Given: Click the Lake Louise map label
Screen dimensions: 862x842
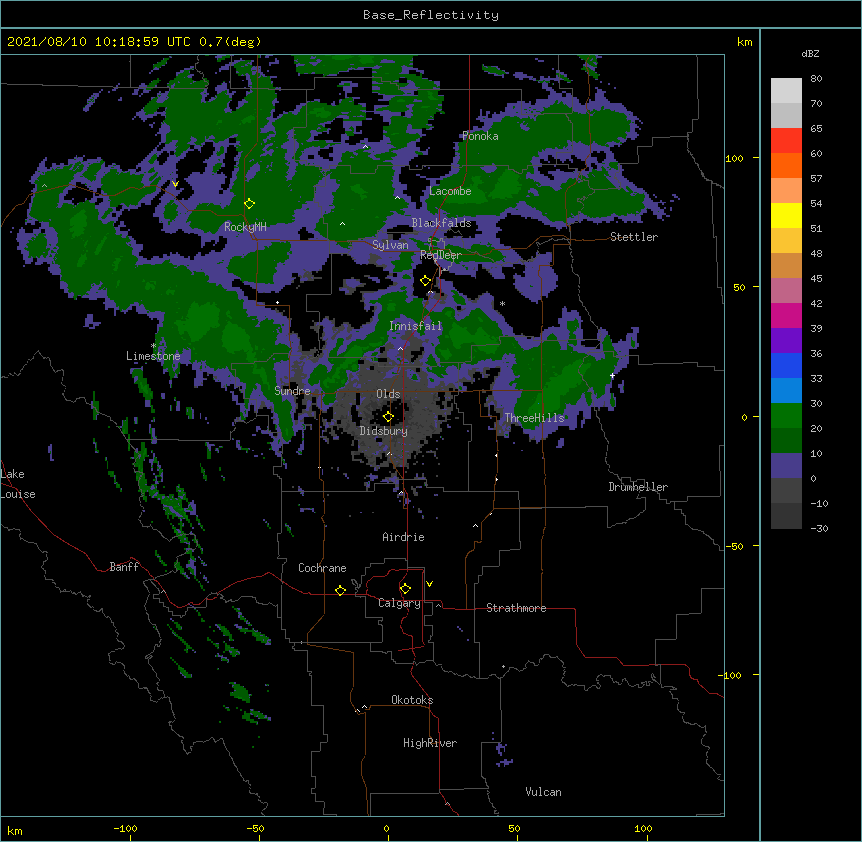Looking at the screenshot, I should pos(18,484).
